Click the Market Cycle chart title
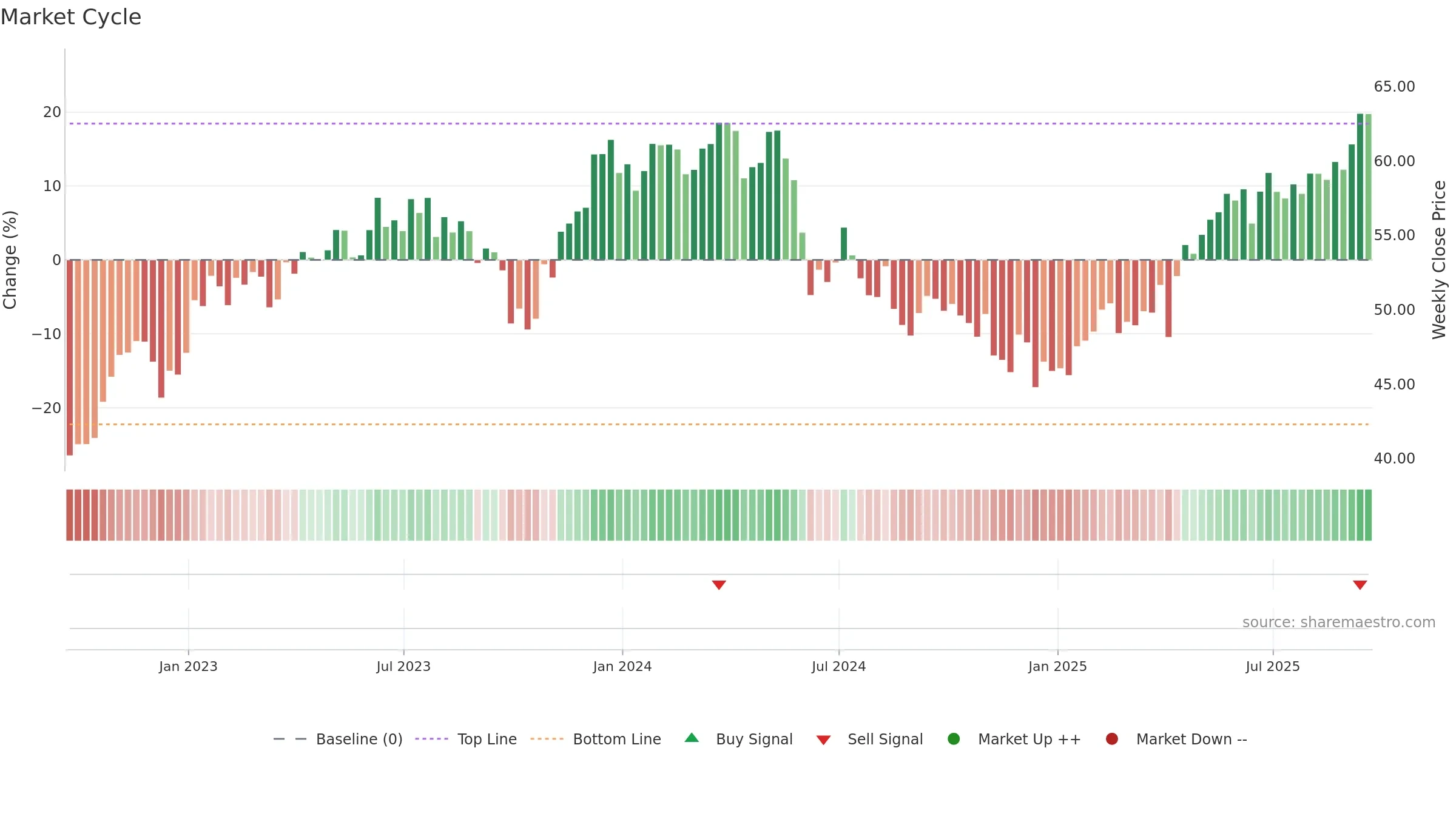Screen dimensions: 1456x819 (71, 17)
